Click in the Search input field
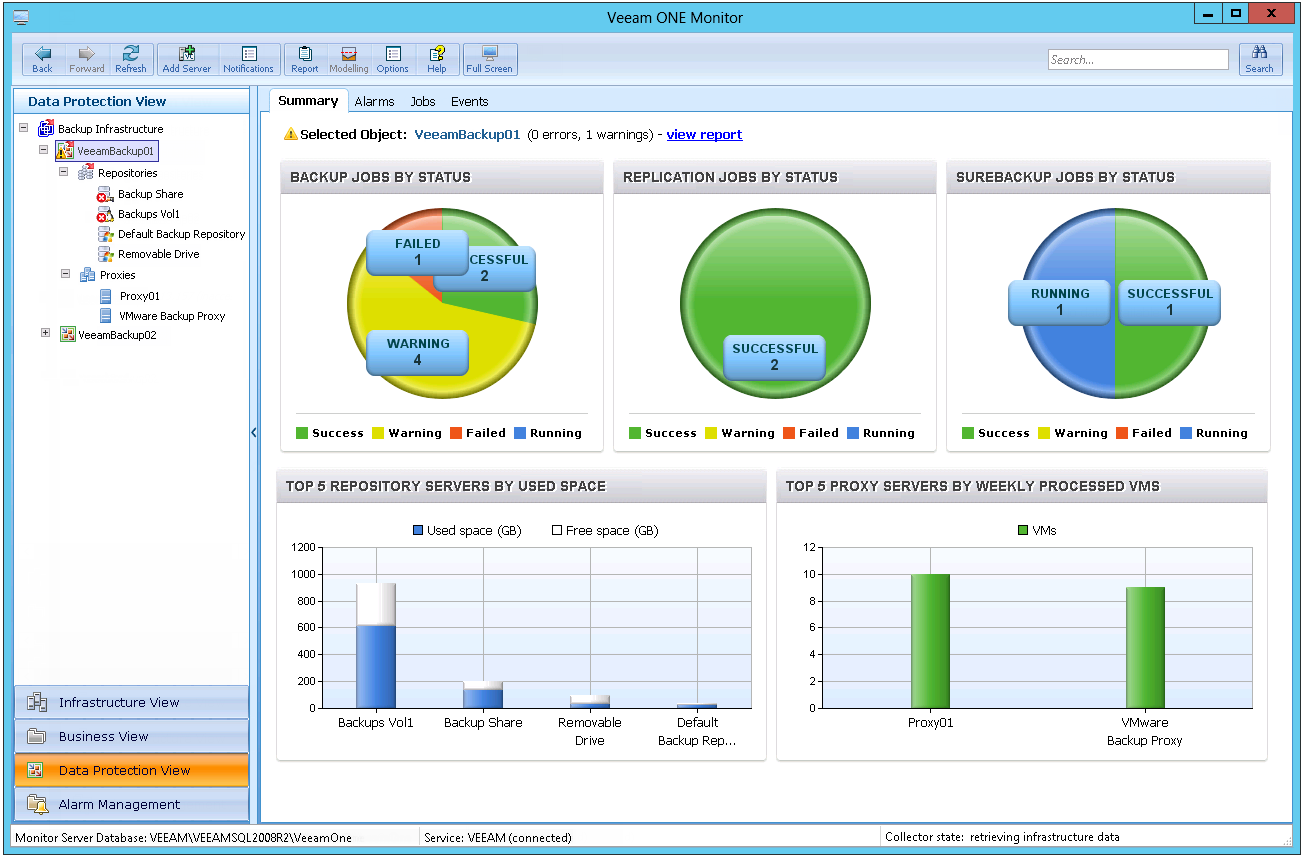 [1137, 60]
